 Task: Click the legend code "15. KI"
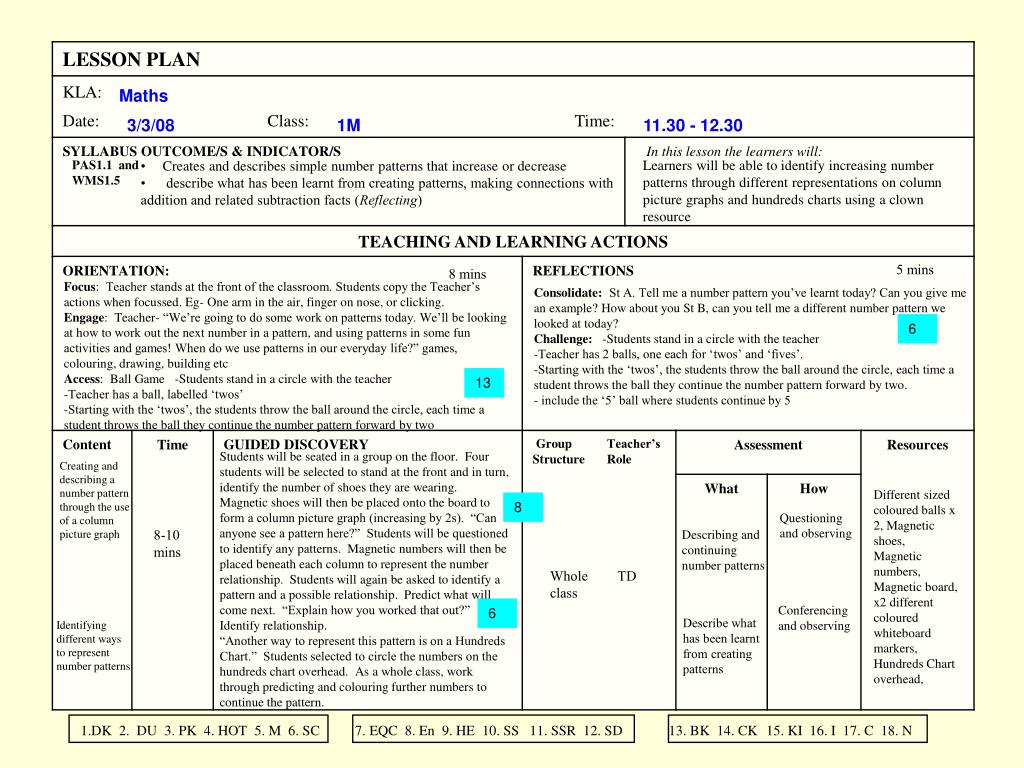click(784, 731)
